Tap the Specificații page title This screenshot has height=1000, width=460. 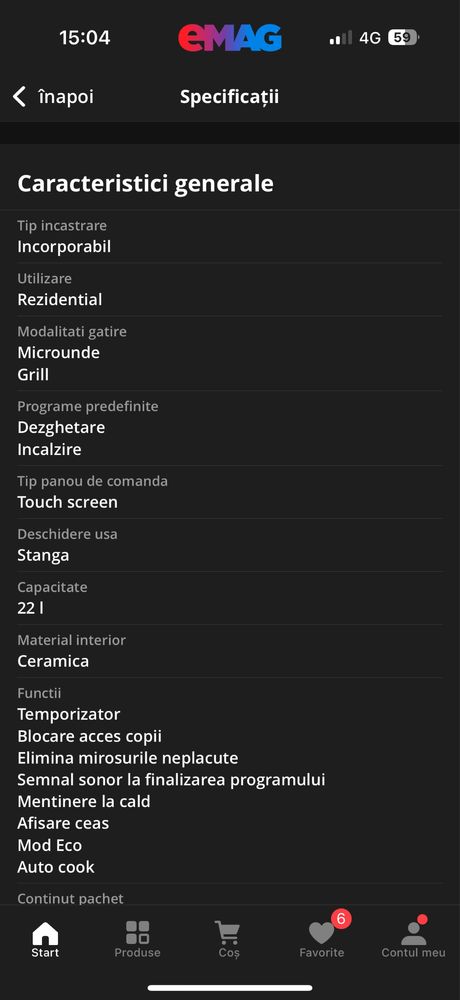coord(230,97)
